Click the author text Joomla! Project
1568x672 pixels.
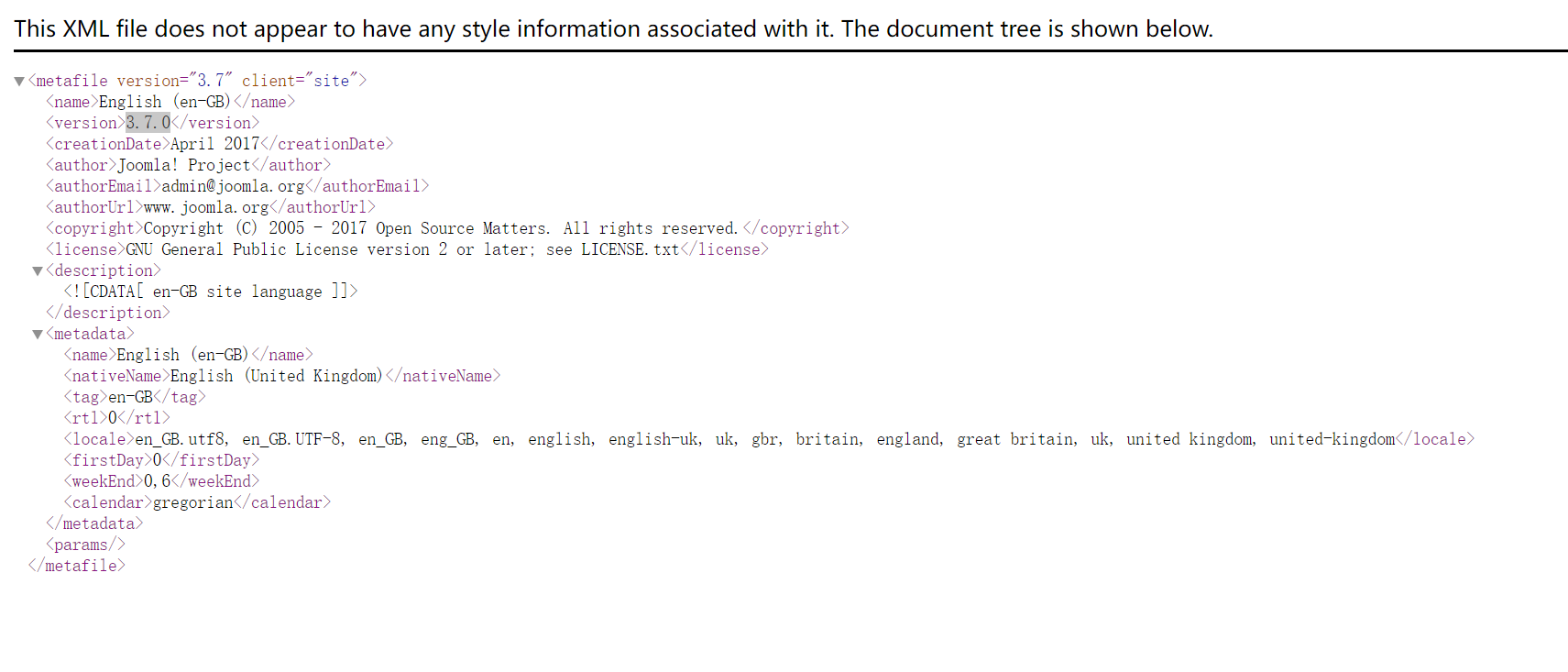pos(183,165)
